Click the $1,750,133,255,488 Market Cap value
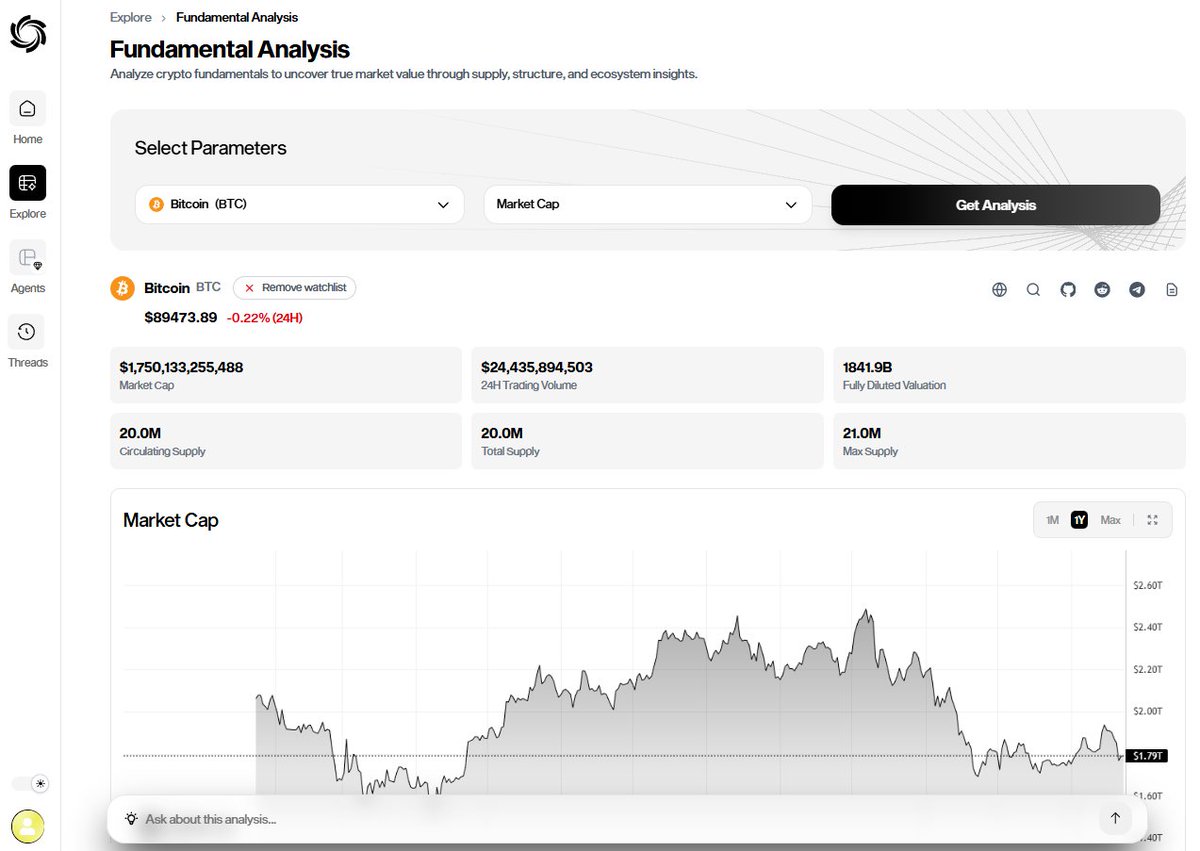1200x851 pixels. click(181, 367)
